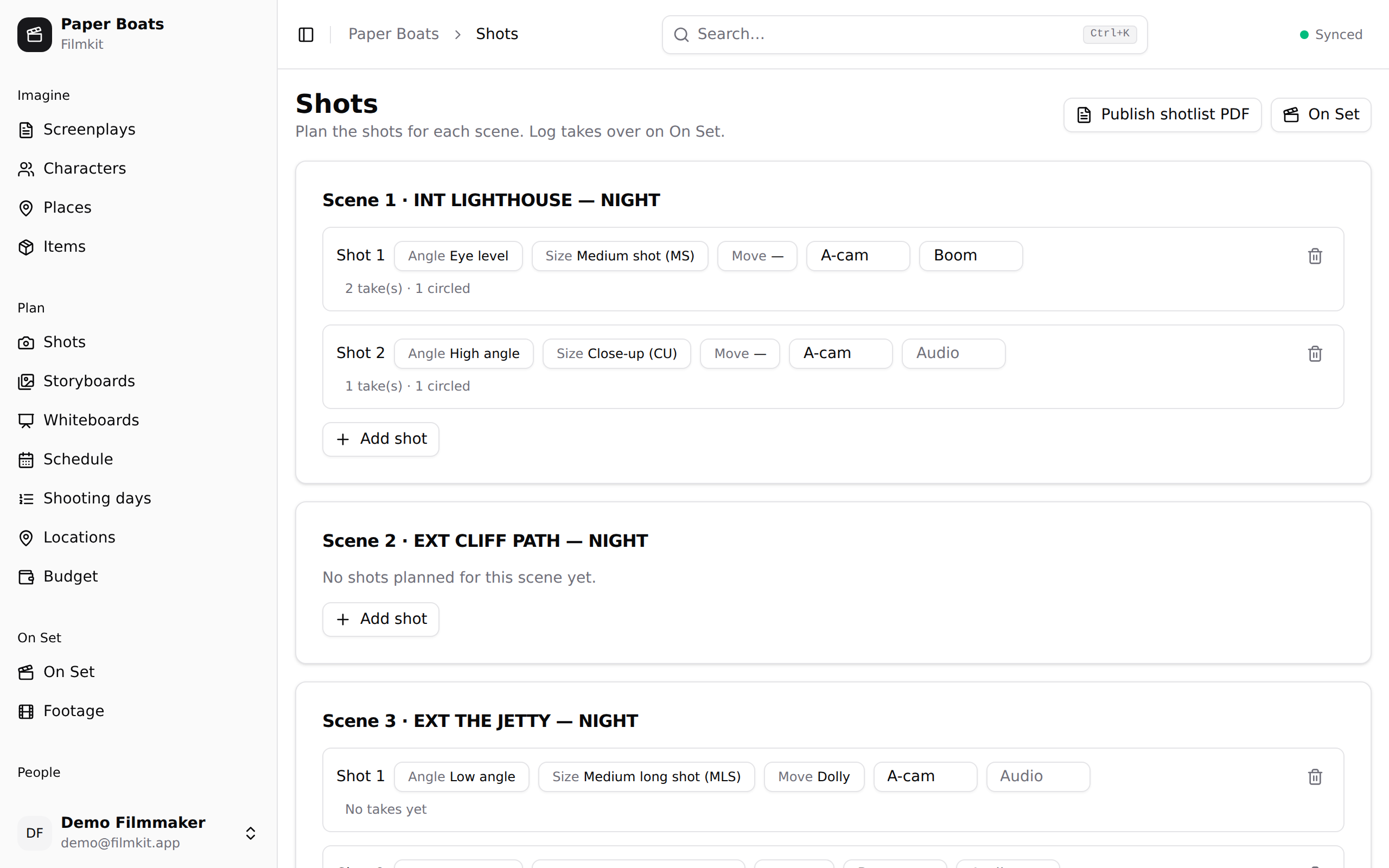Click the Paper Boats project title in the sidebar
1389x868 pixels.
112,24
